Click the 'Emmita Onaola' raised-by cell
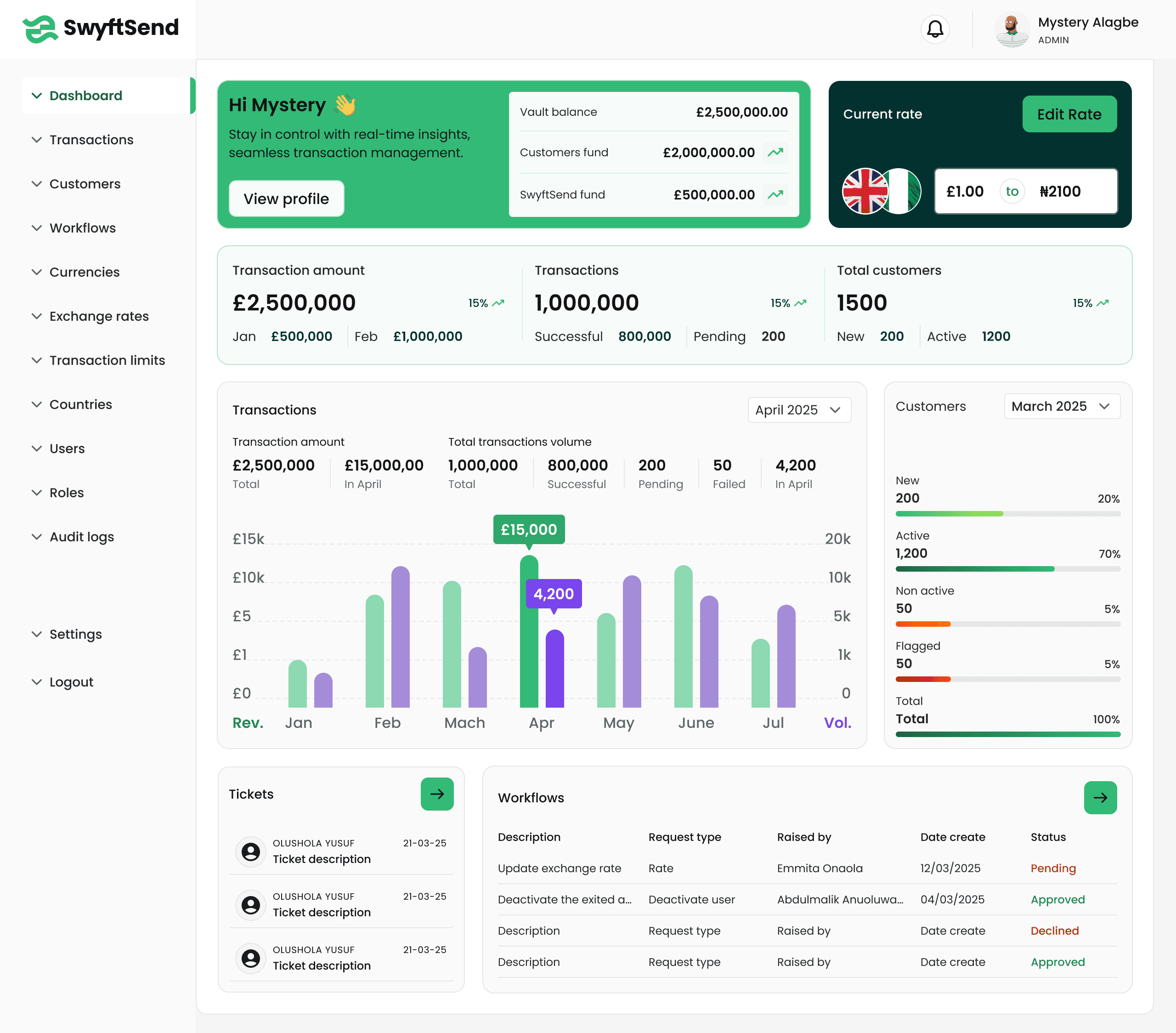 point(820,868)
